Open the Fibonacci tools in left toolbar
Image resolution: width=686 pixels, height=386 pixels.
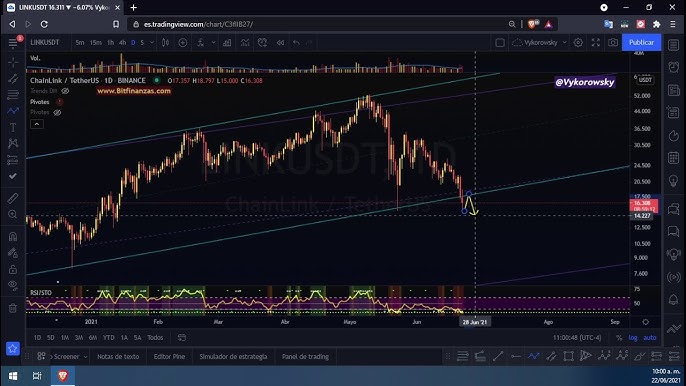coord(13,95)
